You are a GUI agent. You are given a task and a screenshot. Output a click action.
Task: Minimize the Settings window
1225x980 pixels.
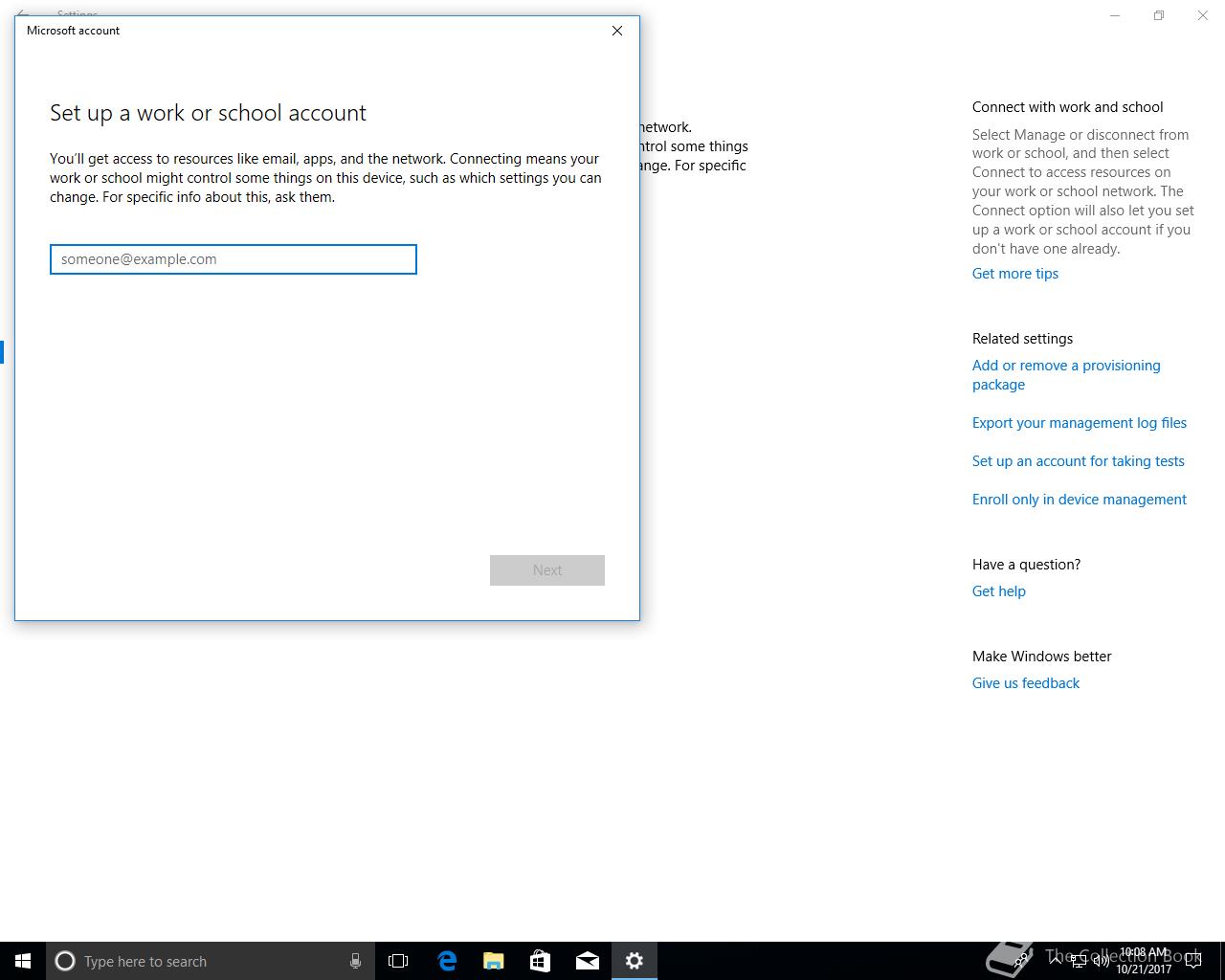(x=1115, y=15)
